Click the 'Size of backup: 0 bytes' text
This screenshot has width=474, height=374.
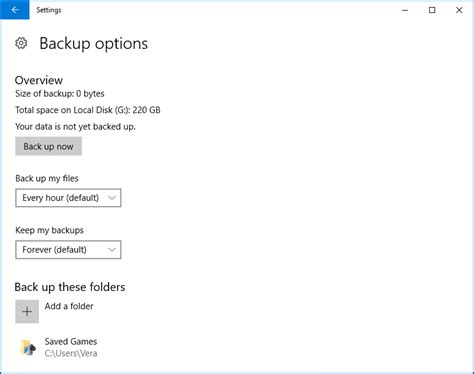(x=60, y=94)
